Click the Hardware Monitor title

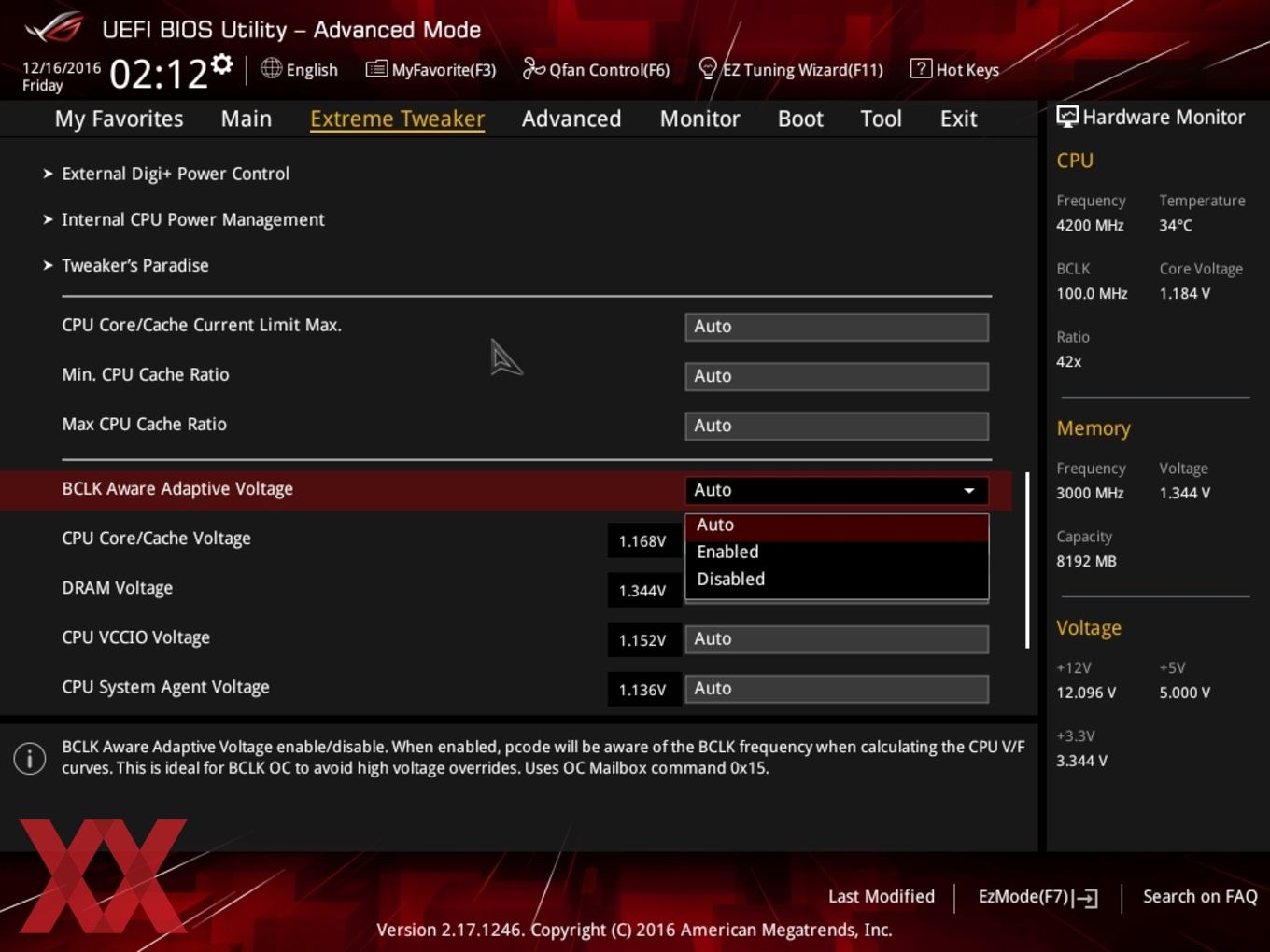coord(1164,117)
